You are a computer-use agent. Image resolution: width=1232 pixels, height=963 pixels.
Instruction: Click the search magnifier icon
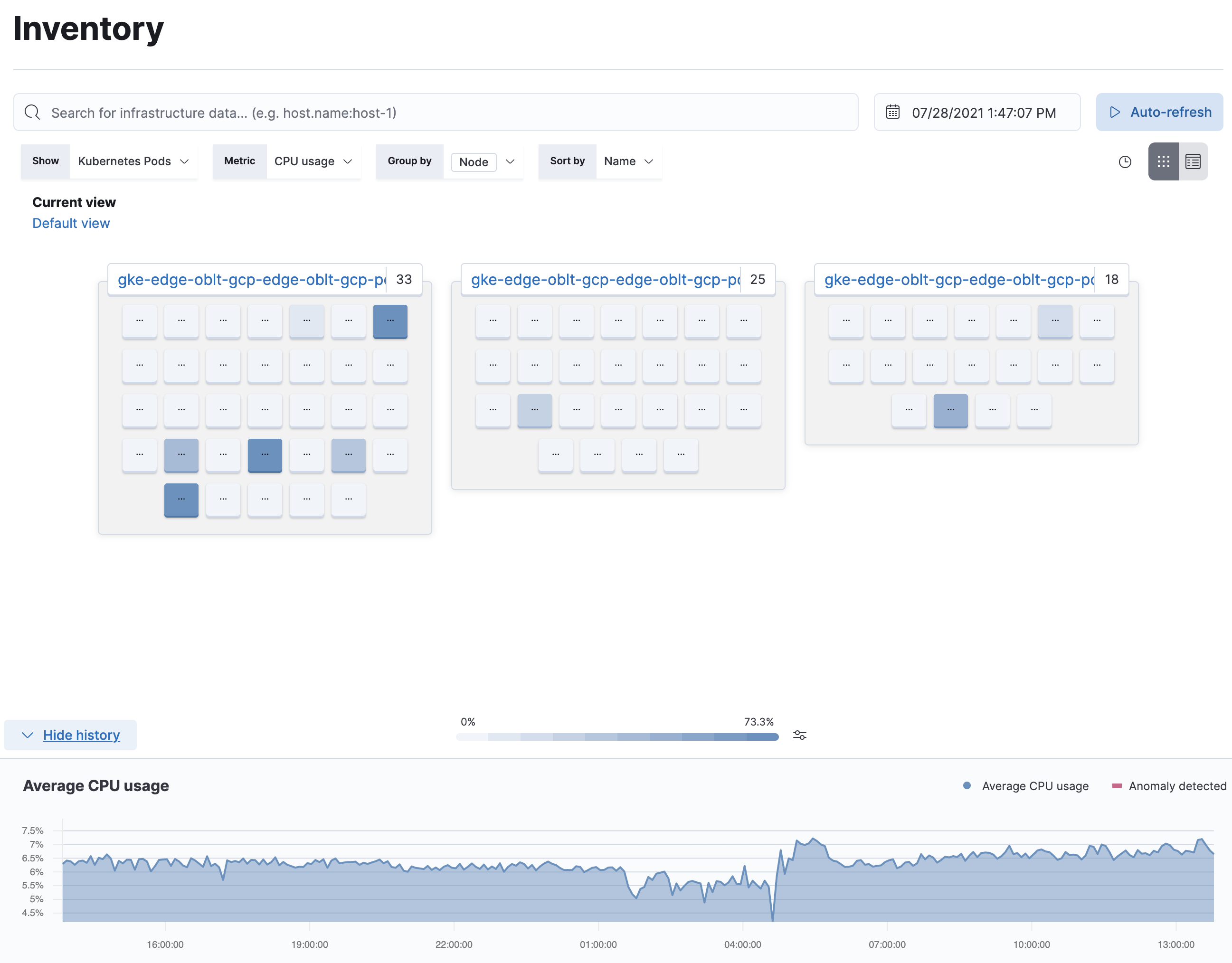pos(32,112)
